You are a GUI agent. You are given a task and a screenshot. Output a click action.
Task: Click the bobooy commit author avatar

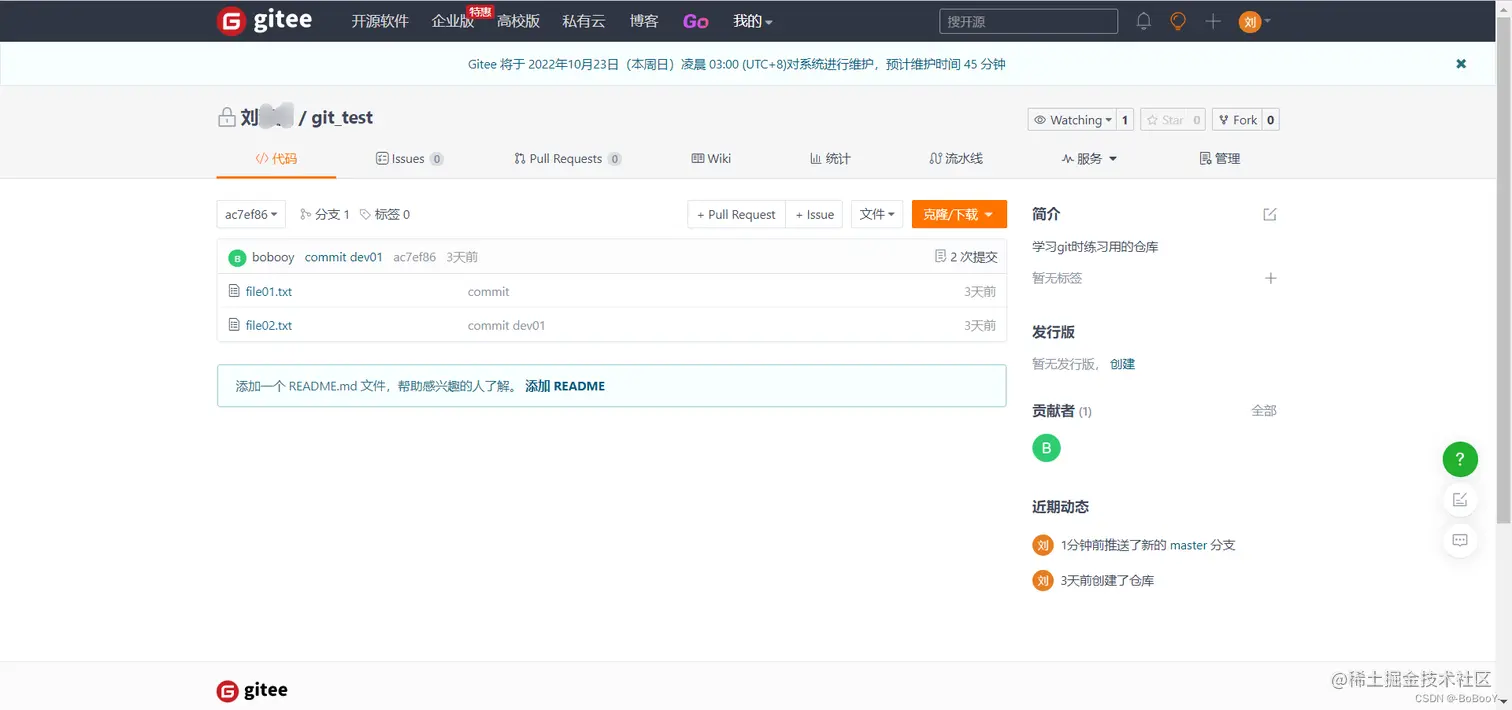(x=237, y=257)
